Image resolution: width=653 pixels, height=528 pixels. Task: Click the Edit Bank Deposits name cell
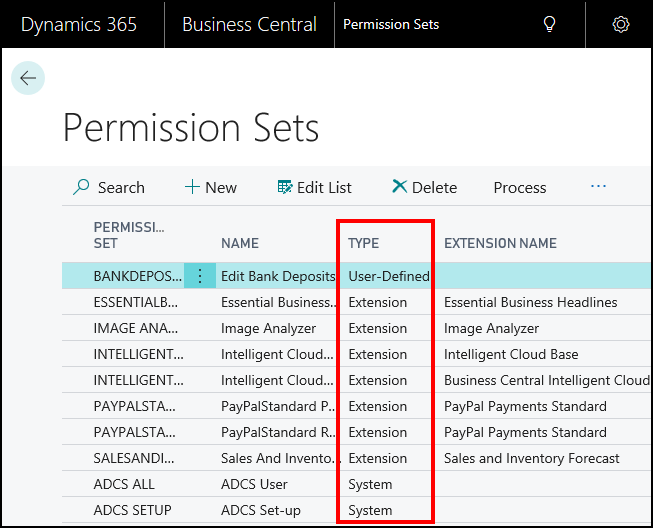[278, 276]
